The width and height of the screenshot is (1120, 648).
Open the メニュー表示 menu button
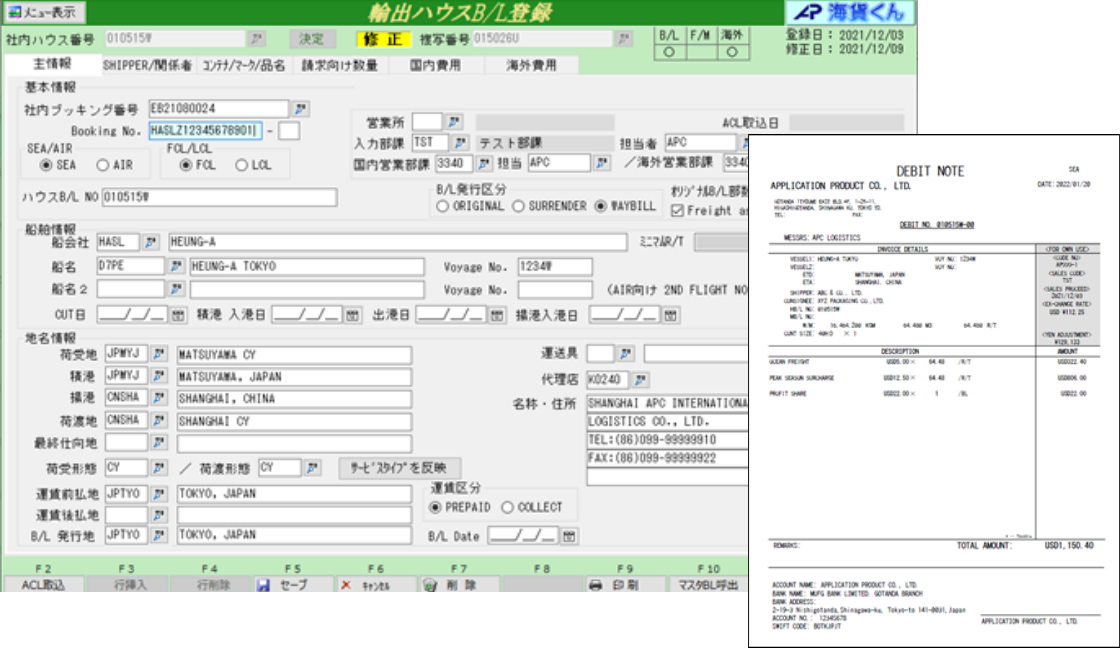coord(44,12)
